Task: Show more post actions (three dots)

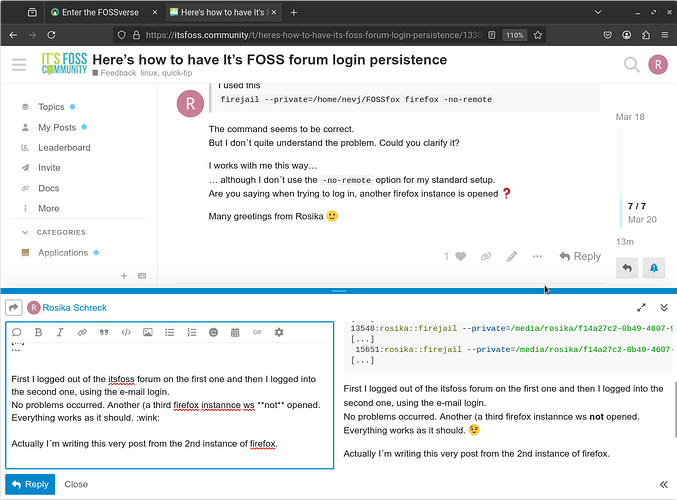Action: pyautogui.click(x=537, y=256)
